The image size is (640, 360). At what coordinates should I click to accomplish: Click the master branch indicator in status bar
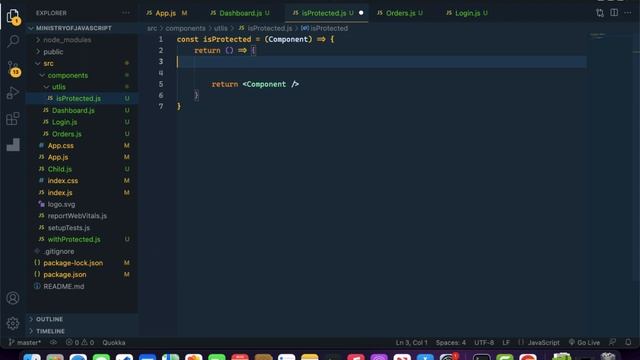click(x=24, y=342)
